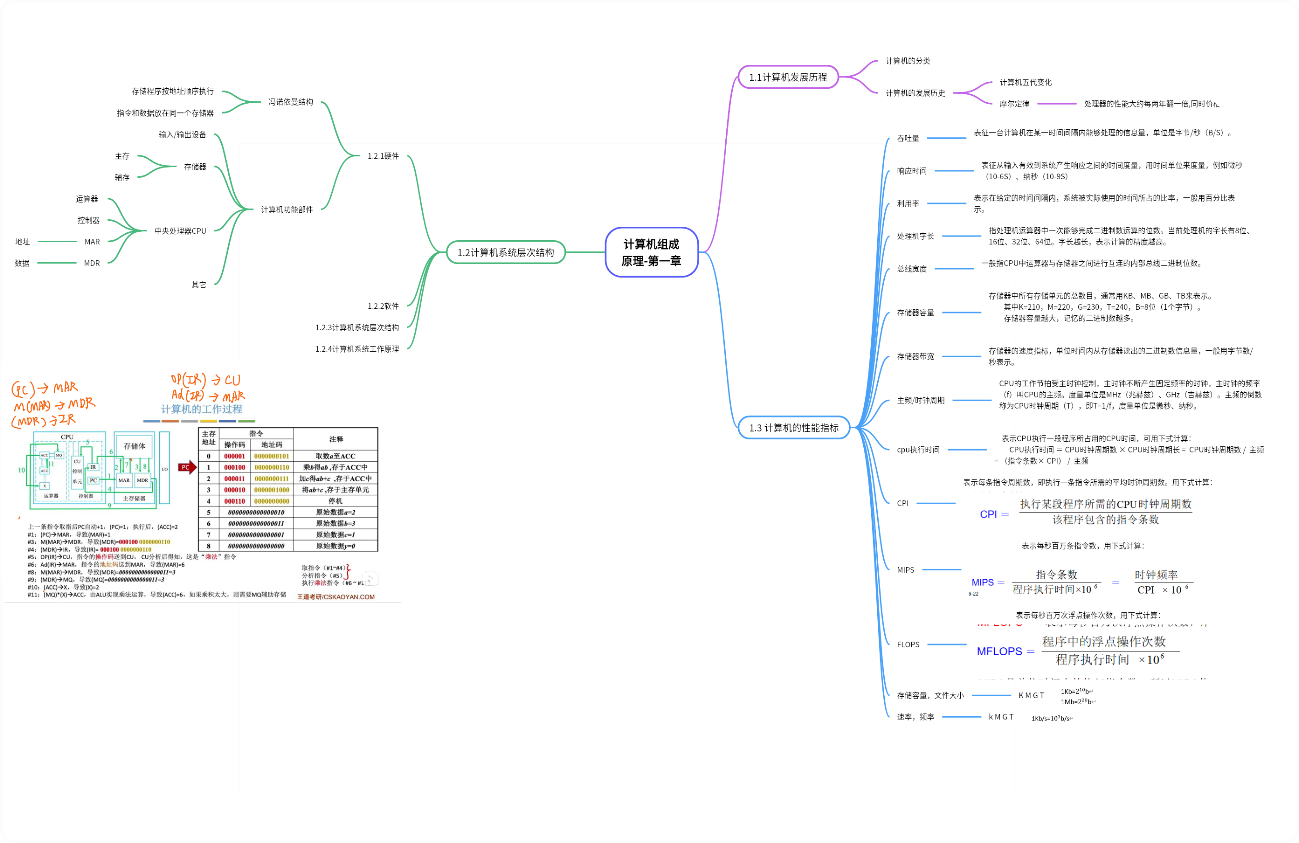
Task: Click the 1.2.4计算机系统工作原理 subtopic
Action: pos(357,349)
